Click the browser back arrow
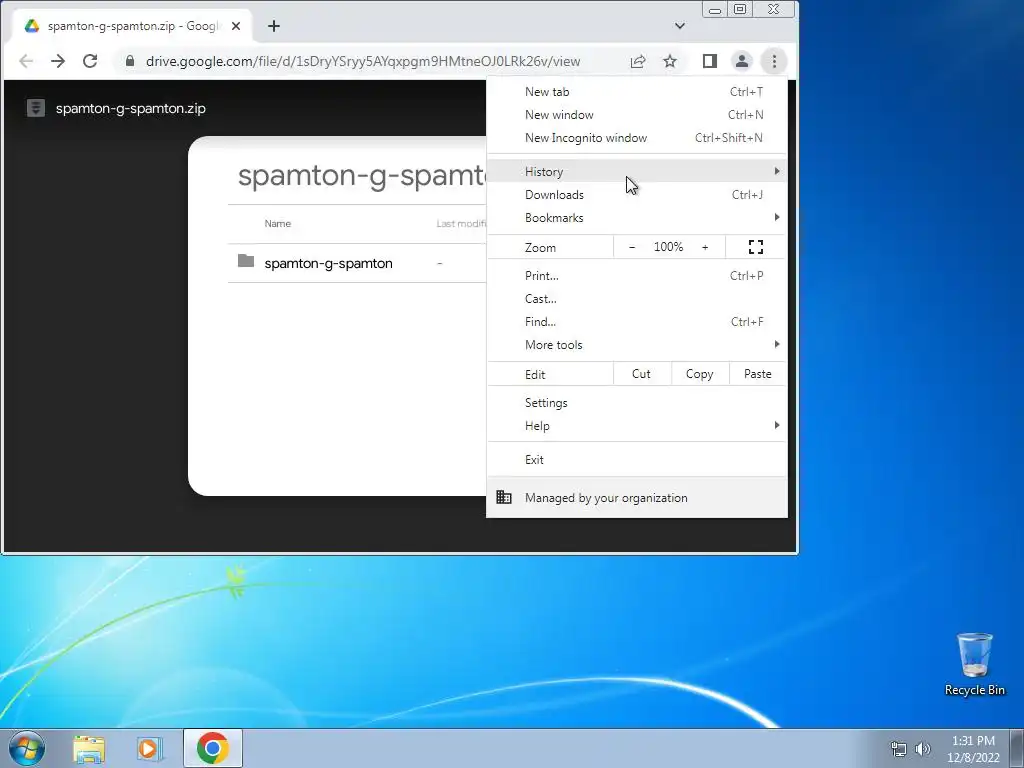Viewport: 1024px width, 768px height. (x=26, y=61)
